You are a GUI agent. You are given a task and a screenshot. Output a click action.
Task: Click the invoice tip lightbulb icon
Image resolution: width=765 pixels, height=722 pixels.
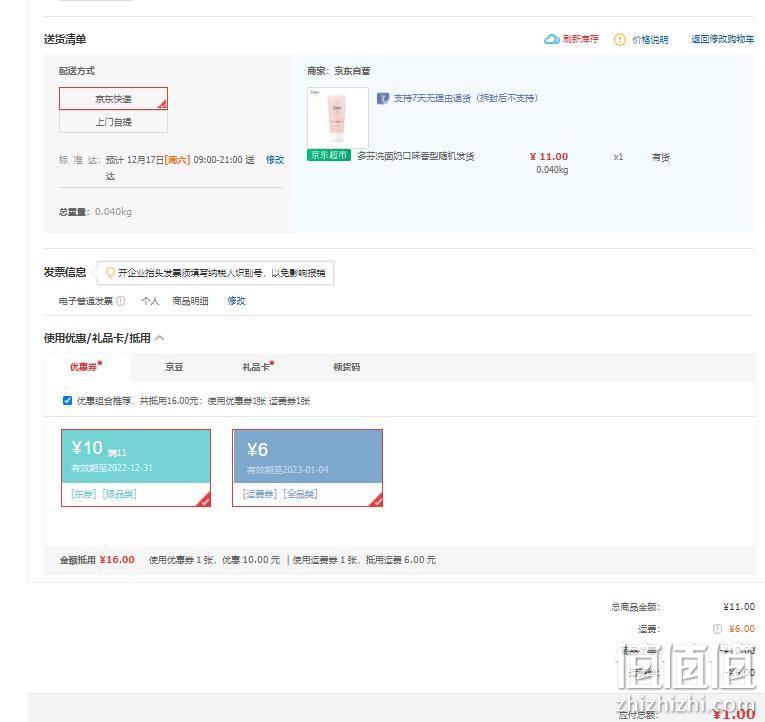pos(110,273)
